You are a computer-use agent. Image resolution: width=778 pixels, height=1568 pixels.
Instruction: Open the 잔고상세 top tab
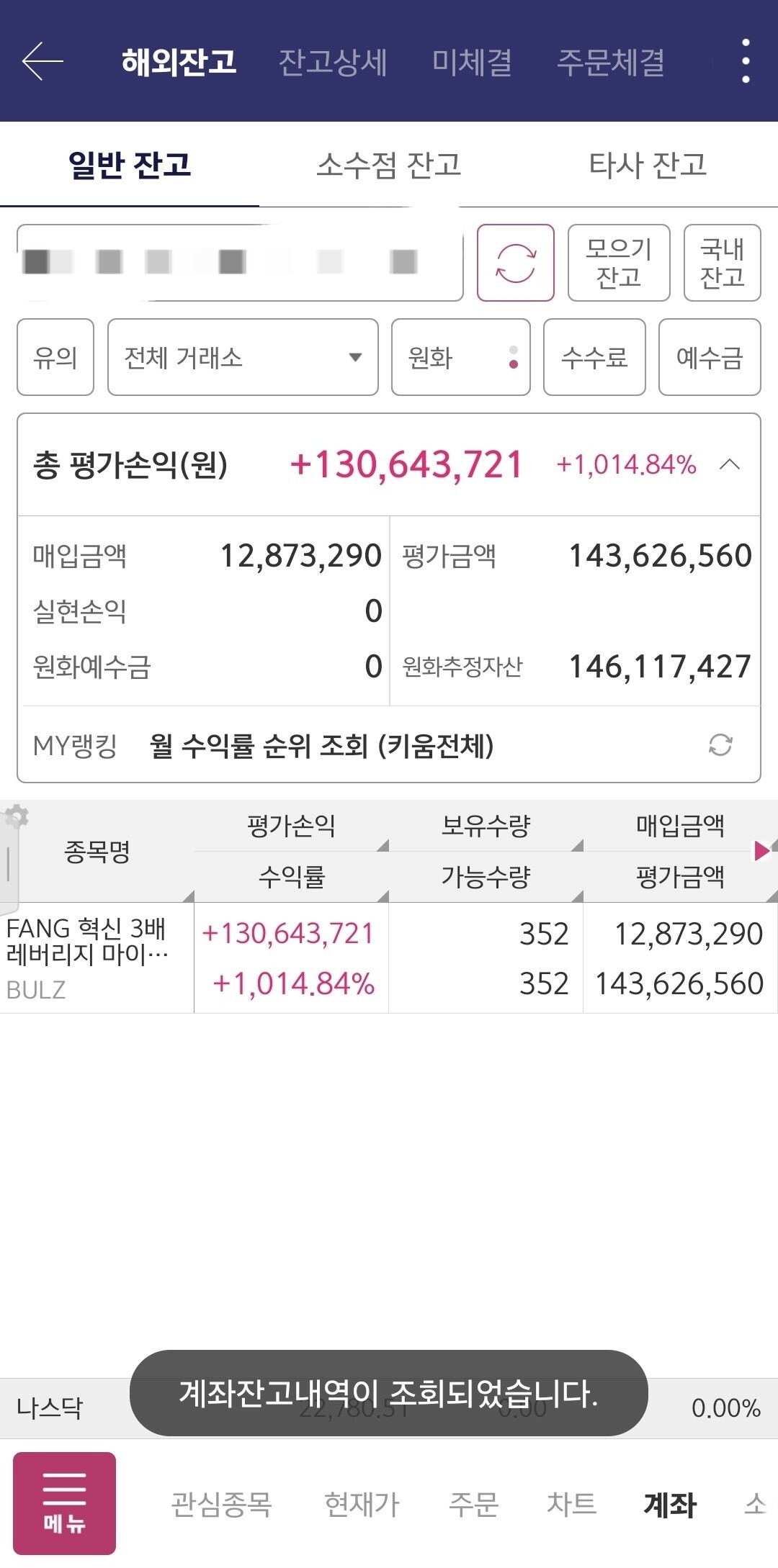[x=333, y=62]
